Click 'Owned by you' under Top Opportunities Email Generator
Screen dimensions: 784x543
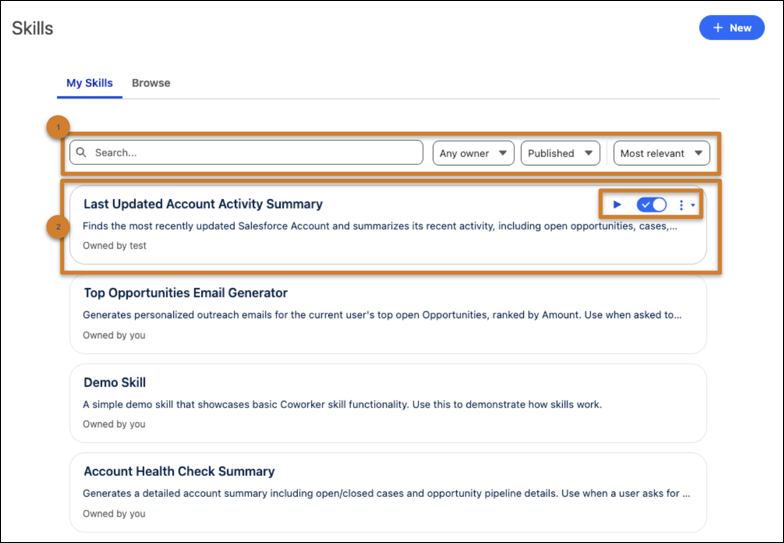coord(114,335)
